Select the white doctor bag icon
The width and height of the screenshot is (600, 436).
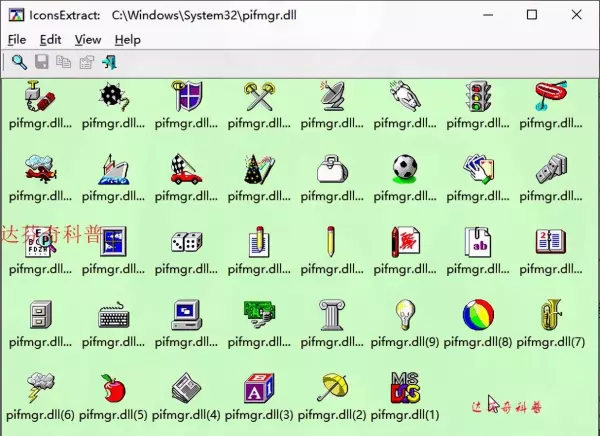coord(332,169)
